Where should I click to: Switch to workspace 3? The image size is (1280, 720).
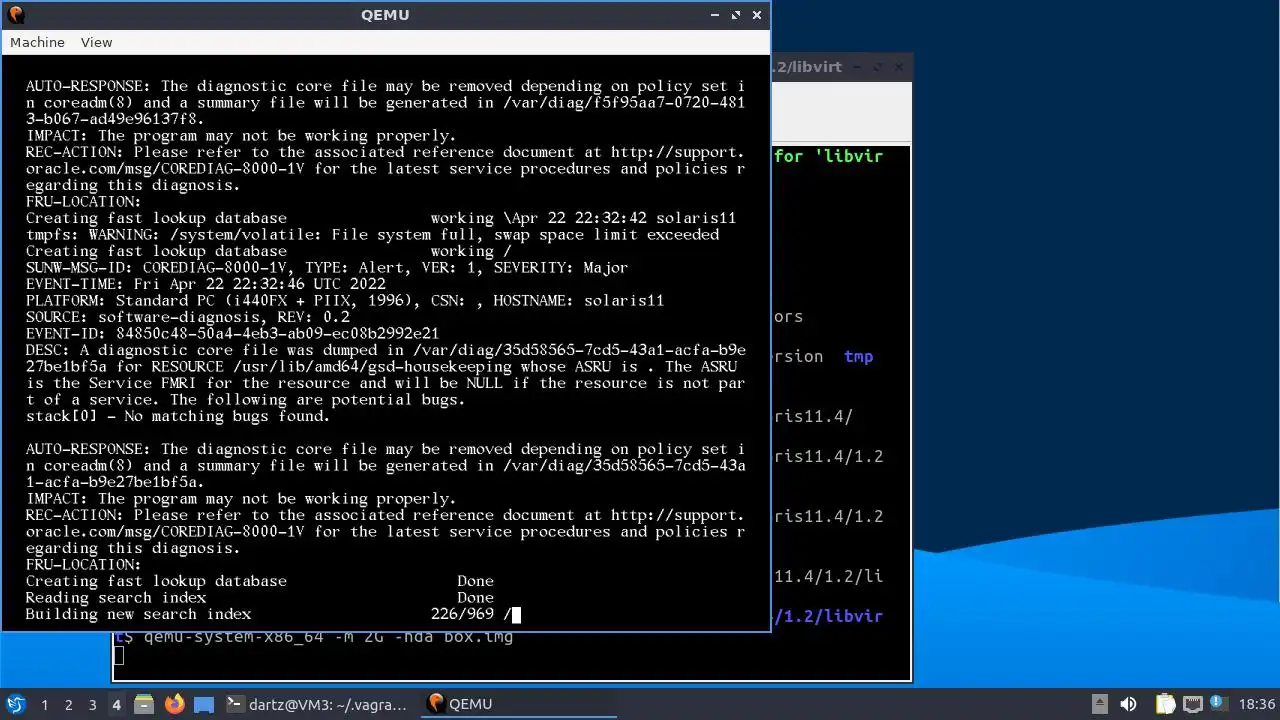click(92, 705)
